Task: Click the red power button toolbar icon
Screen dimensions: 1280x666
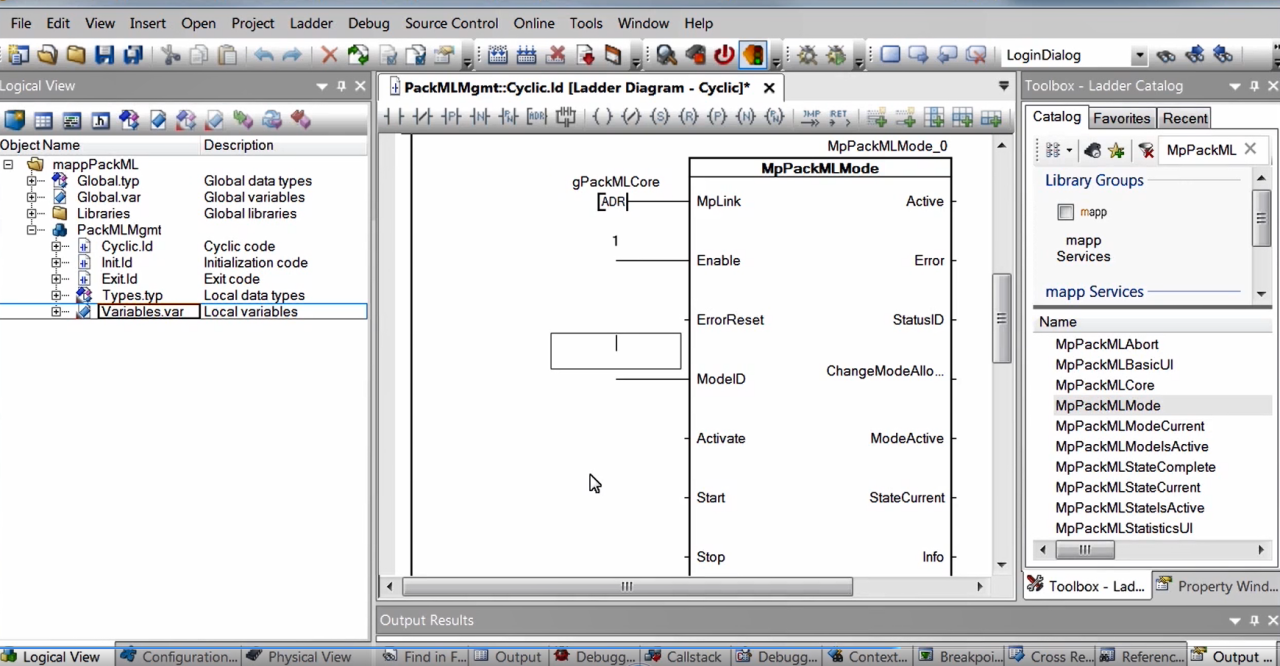Action: pos(724,55)
